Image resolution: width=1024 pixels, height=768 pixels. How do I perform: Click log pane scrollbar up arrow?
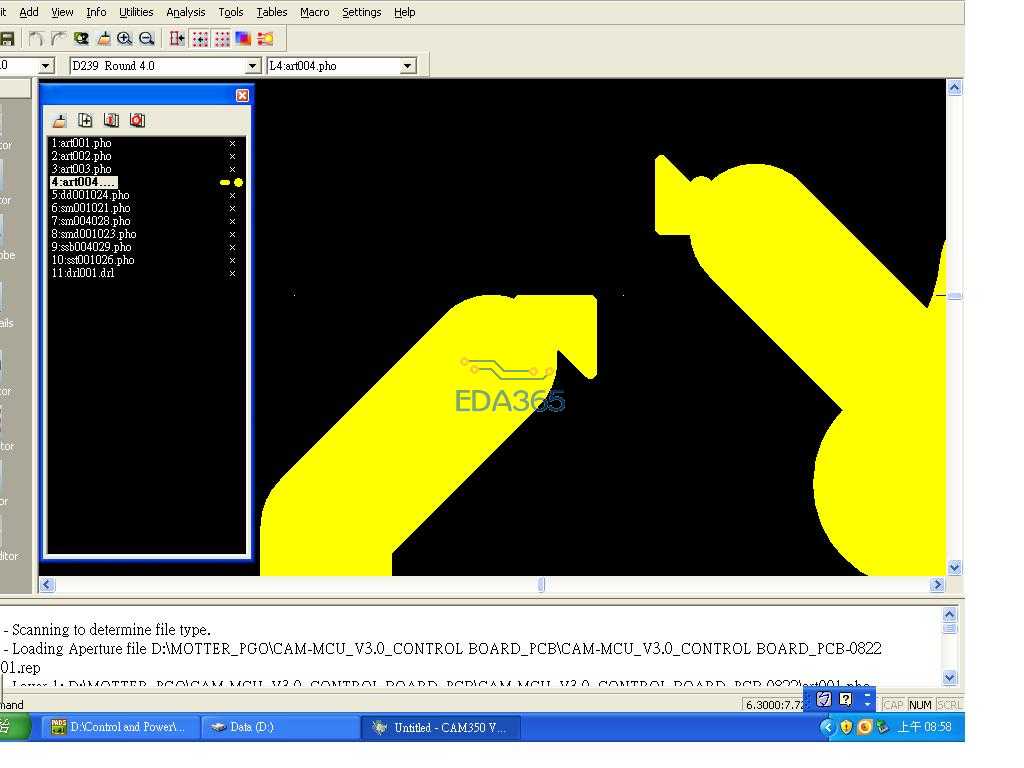tap(950, 614)
